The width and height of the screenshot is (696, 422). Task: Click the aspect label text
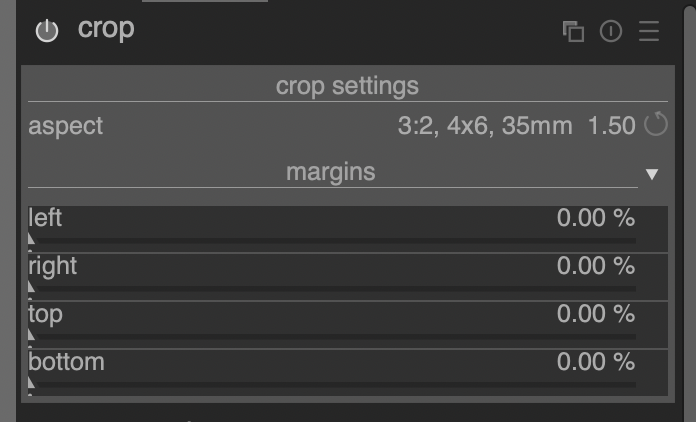coord(66,127)
